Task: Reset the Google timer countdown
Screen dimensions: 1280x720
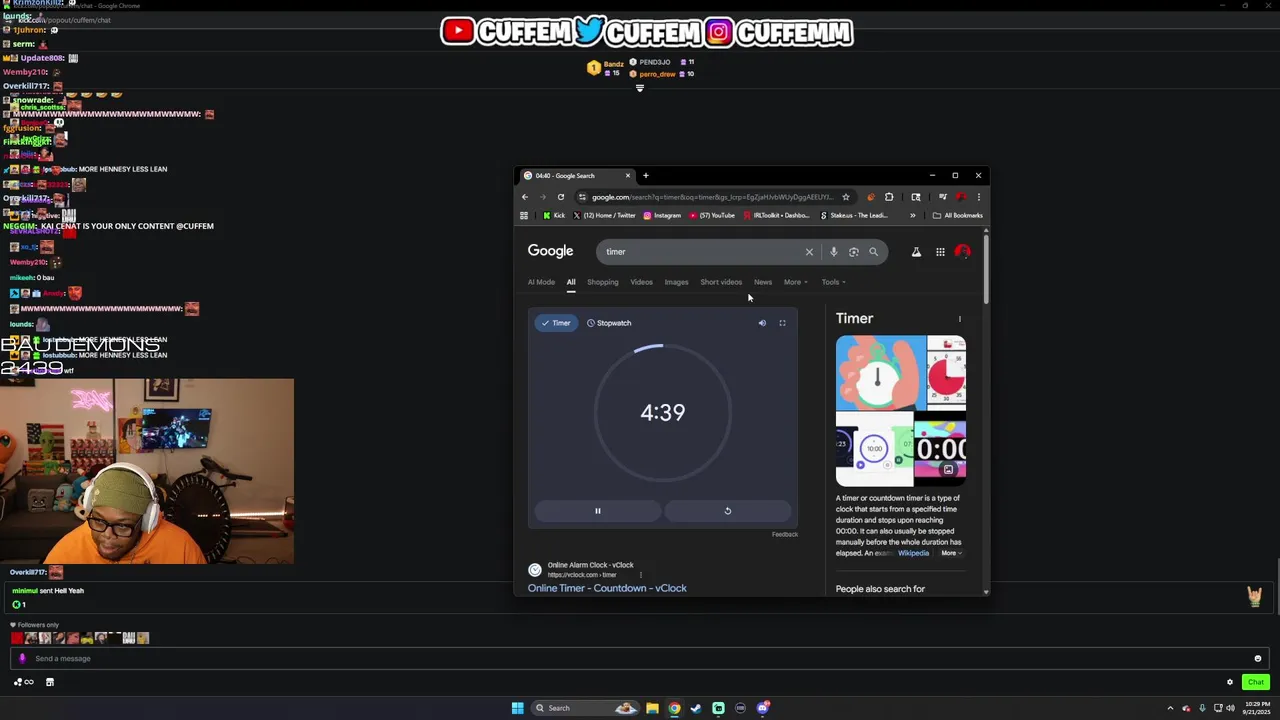Action: point(728,511)
